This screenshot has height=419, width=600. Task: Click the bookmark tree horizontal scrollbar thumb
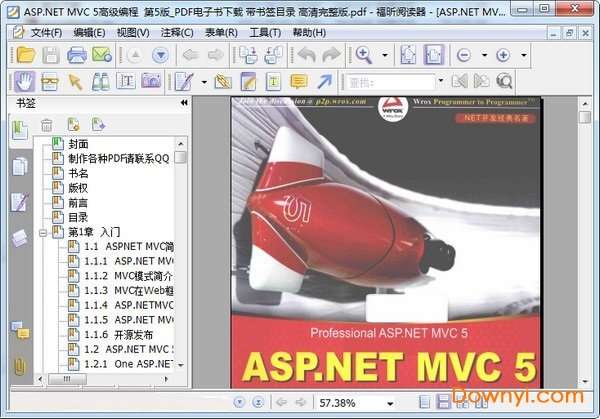click(67, 379)
